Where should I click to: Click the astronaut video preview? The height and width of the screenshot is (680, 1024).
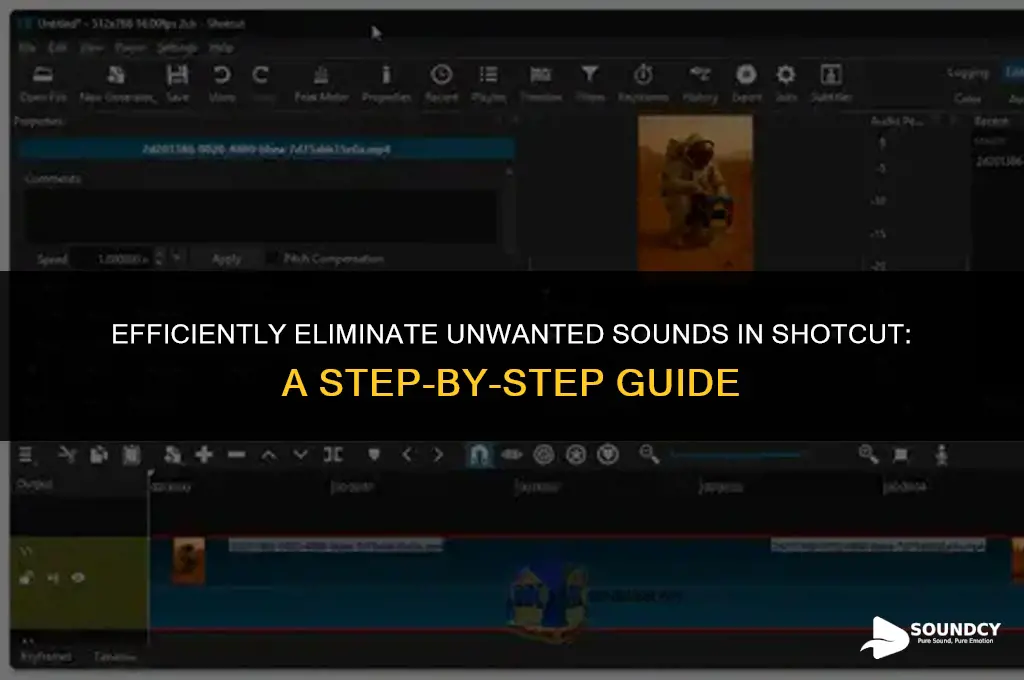pyautogui.click(x=695, y=193)
